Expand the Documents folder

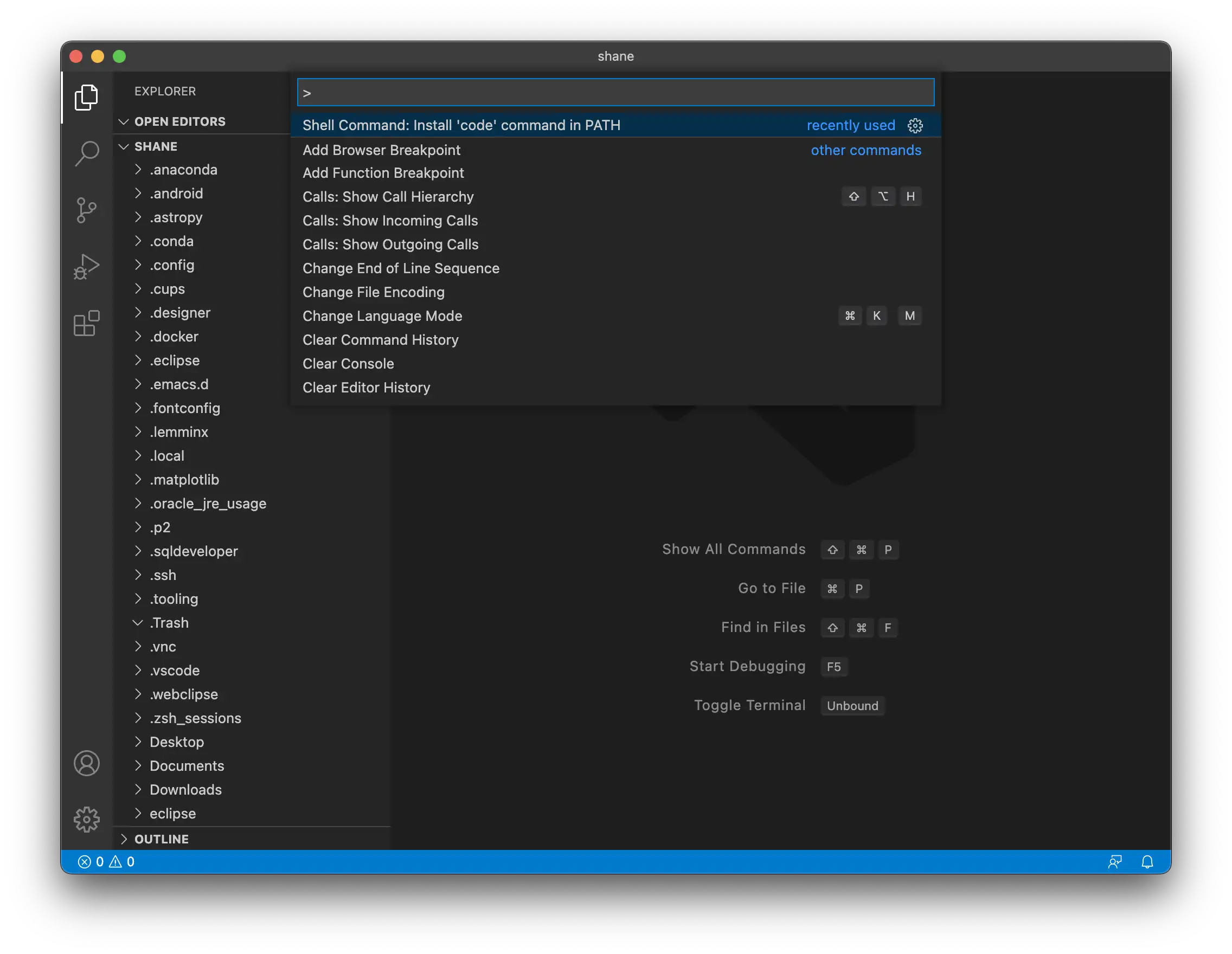138,766
